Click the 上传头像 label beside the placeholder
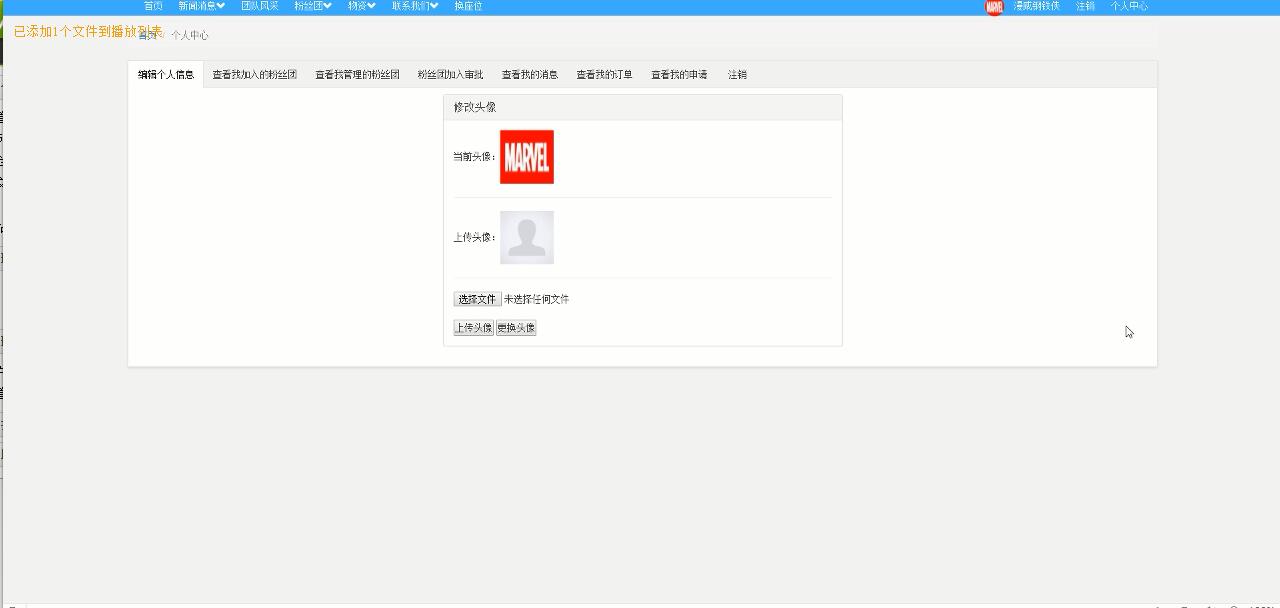 pos(474,238)
